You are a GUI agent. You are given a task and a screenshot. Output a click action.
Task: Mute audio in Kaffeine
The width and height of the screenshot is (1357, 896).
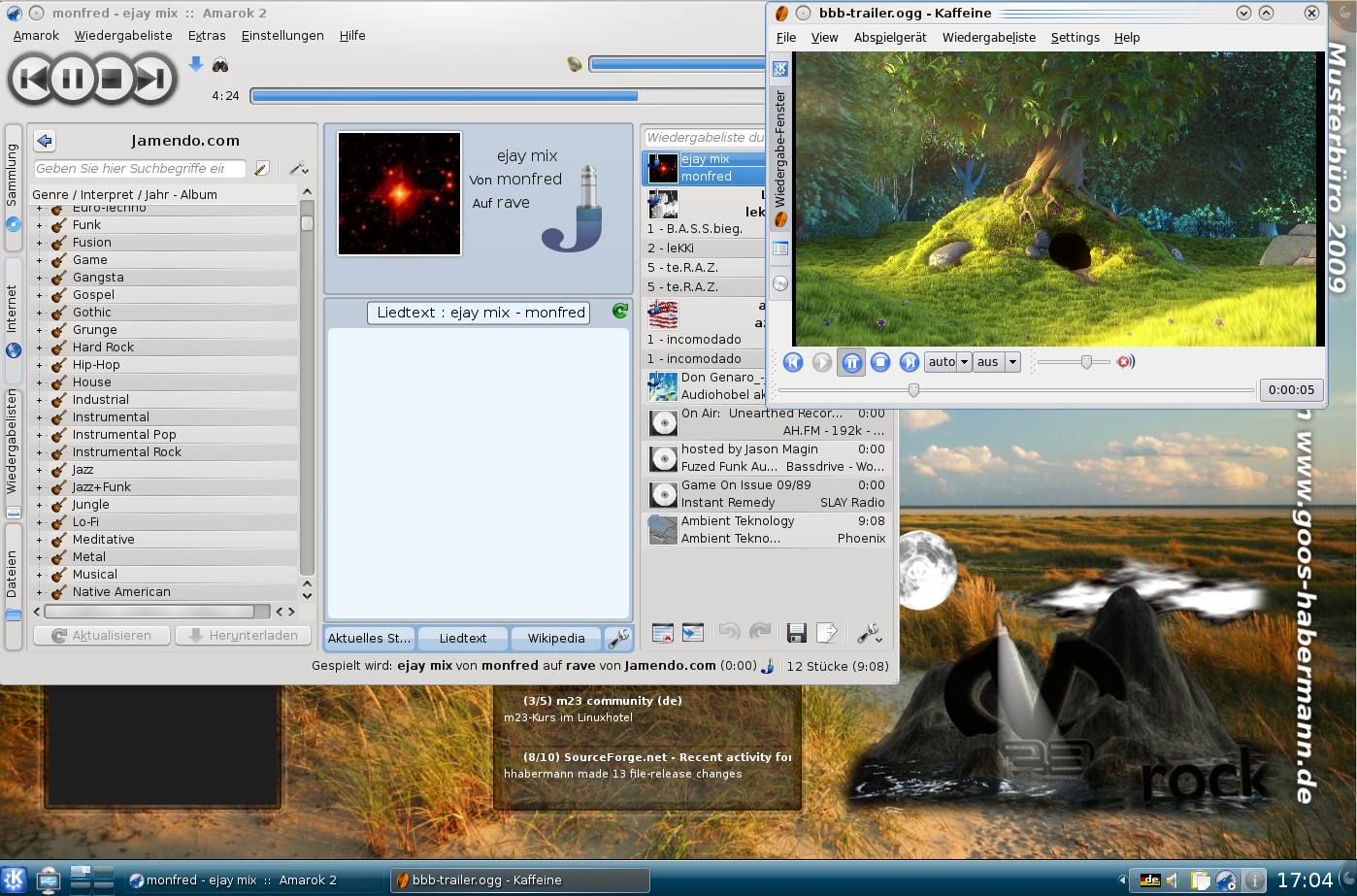[x=1125, y=361]
